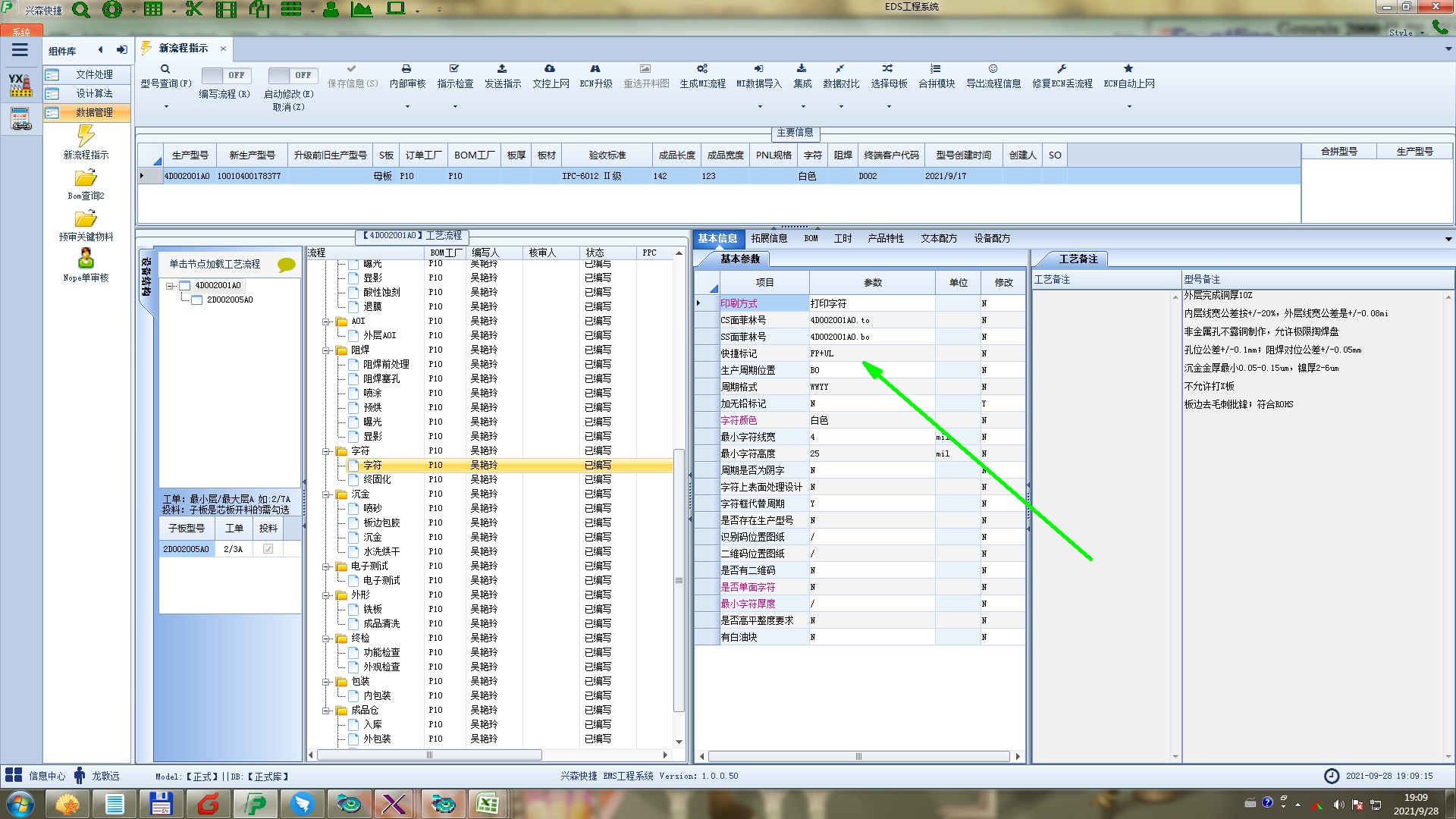Click the 数据对比 toolbar icon
Image resolution: width=1456 pixels, height=819 pixels.
[840, 69]
